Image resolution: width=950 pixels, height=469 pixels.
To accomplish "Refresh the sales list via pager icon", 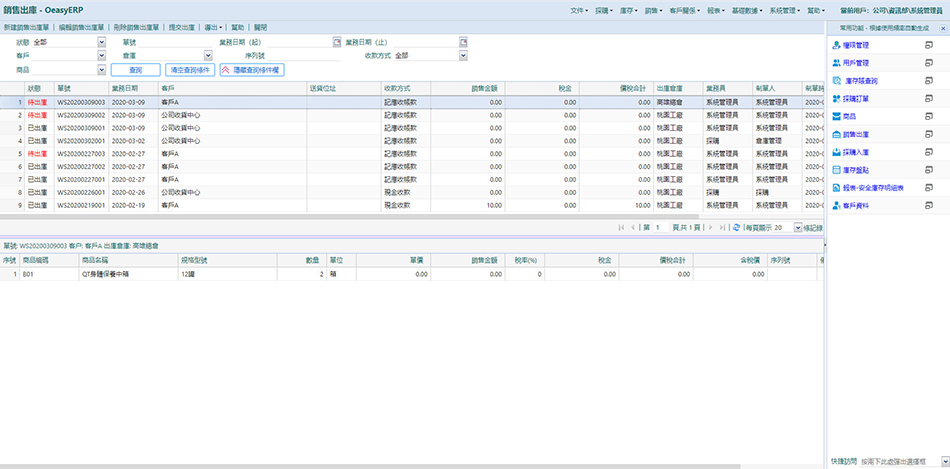I will [x=737, y=228].
